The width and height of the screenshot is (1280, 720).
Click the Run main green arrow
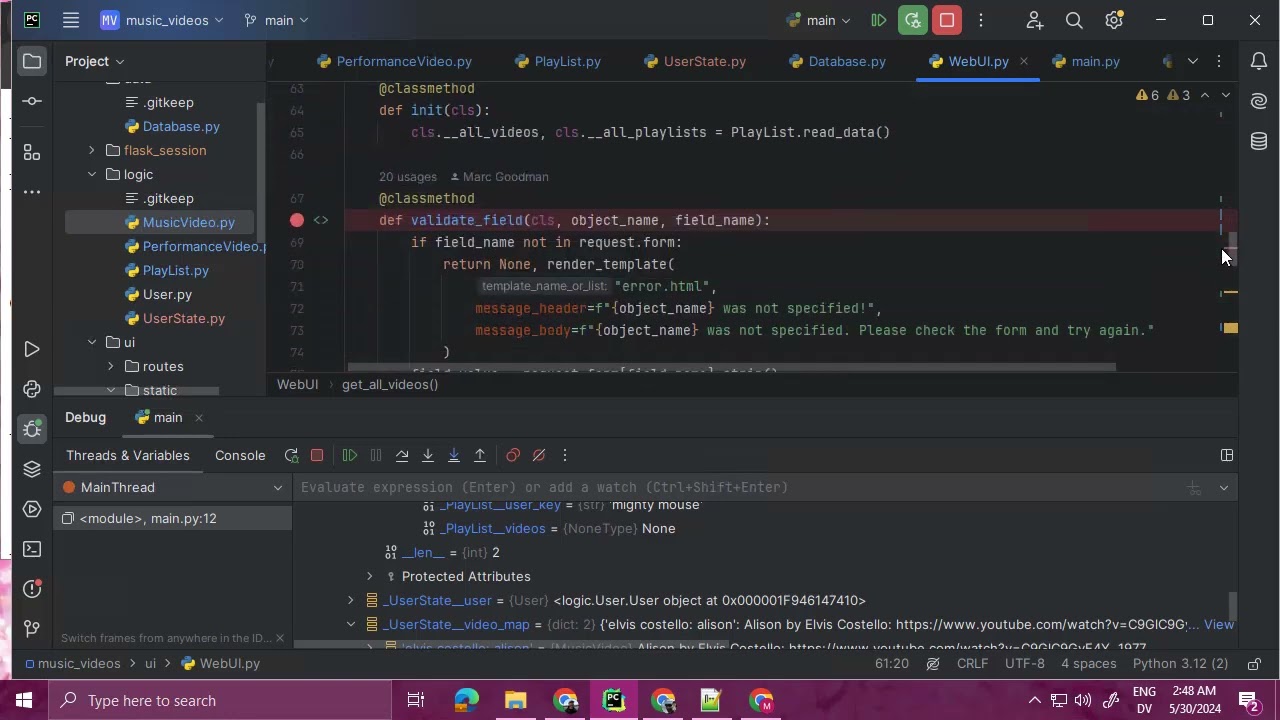(x=879, y=20)
